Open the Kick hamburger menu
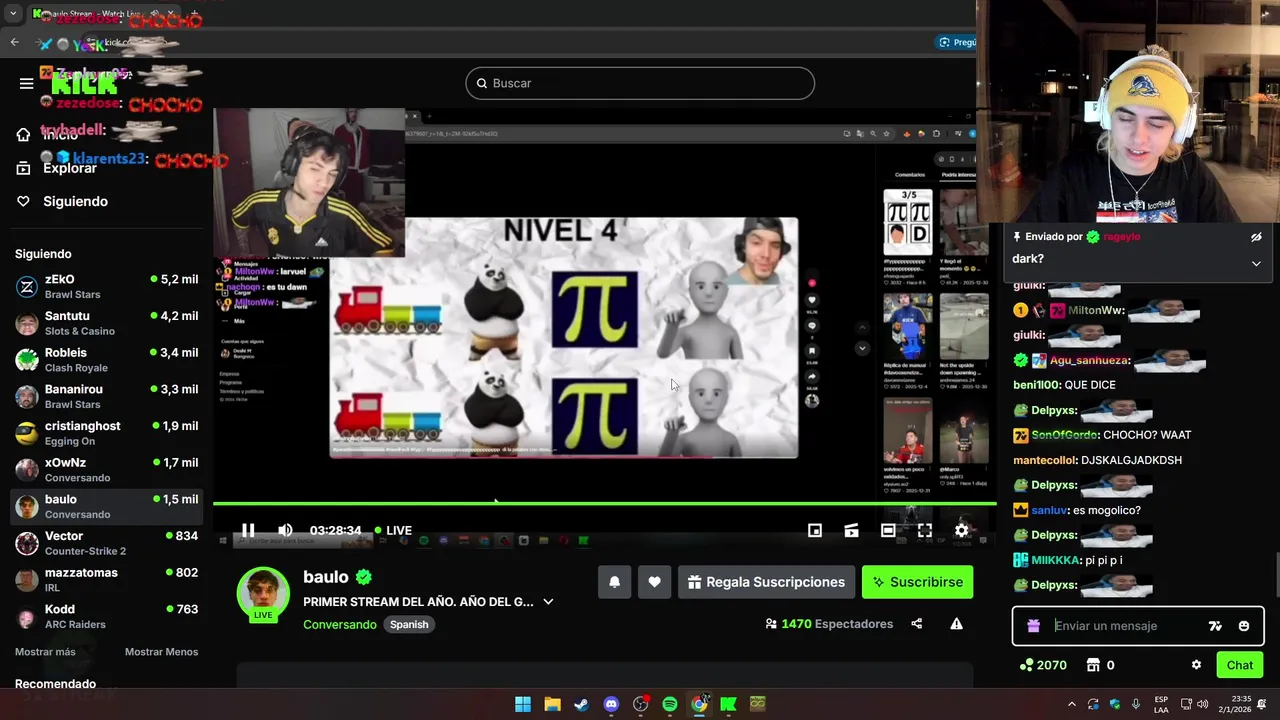The image size is (1280, 720). pos(26,83)
